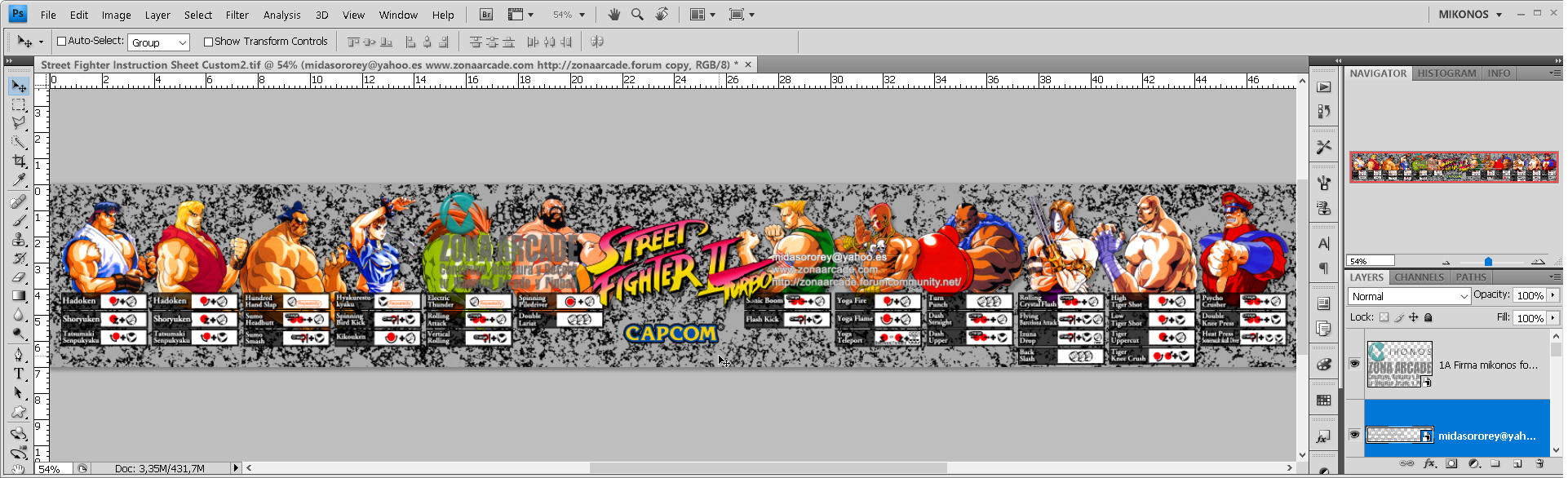Select the Type tool
The height and width of the screenshot is (478, 1568).
(x=19, y=374)
